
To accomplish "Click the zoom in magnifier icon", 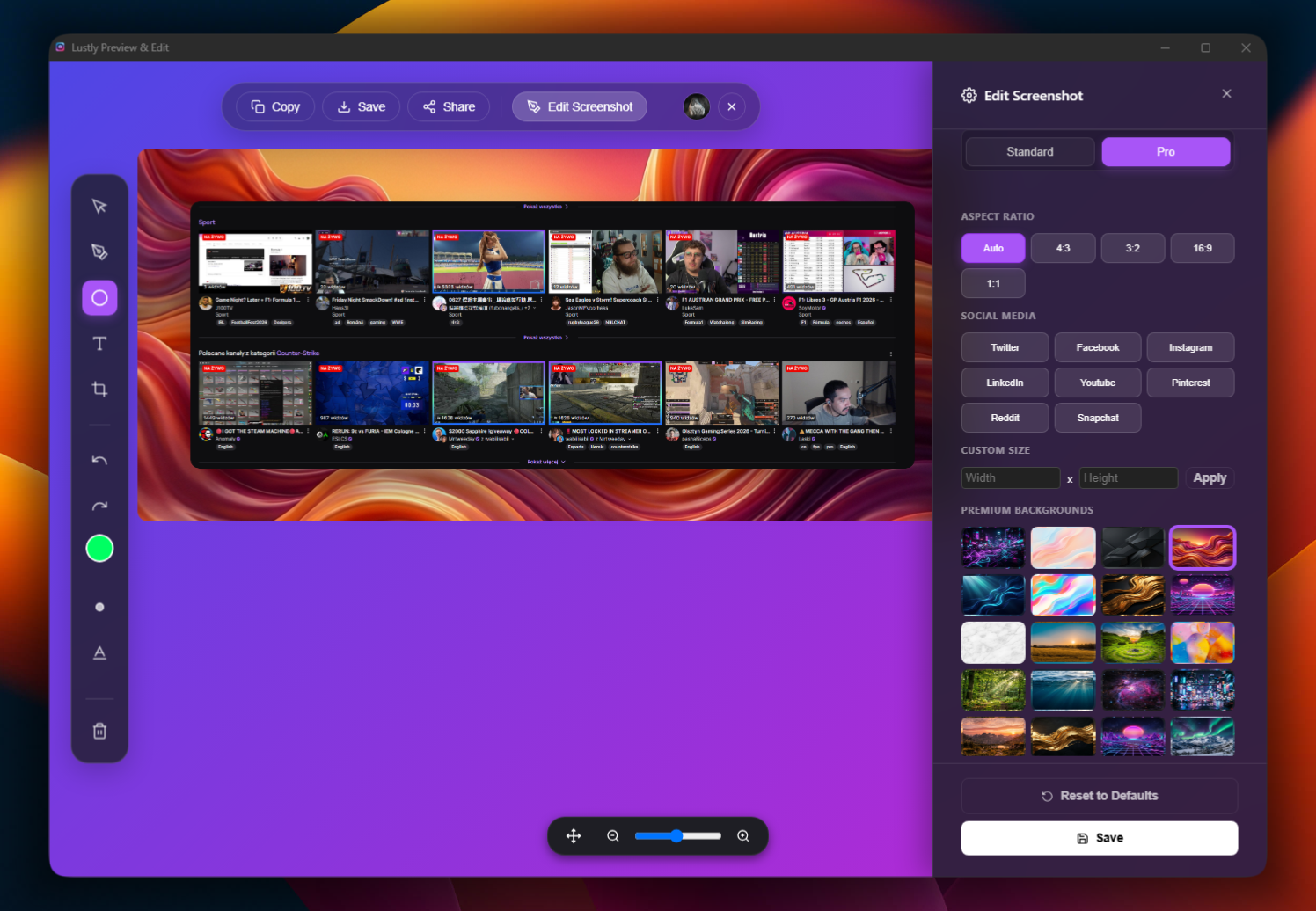I will [743, 836].
